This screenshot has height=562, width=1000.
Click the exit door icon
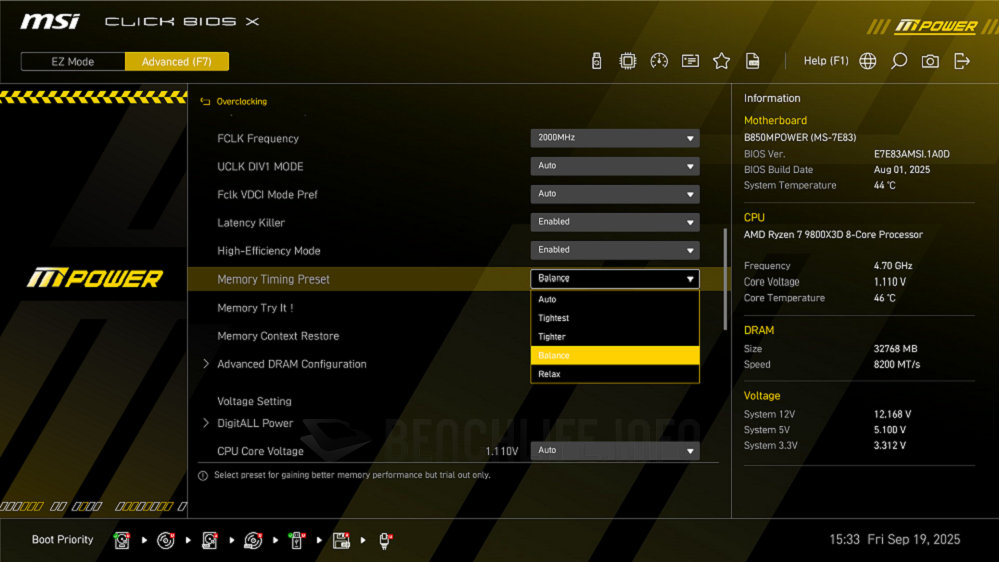[x=962, y=61]
